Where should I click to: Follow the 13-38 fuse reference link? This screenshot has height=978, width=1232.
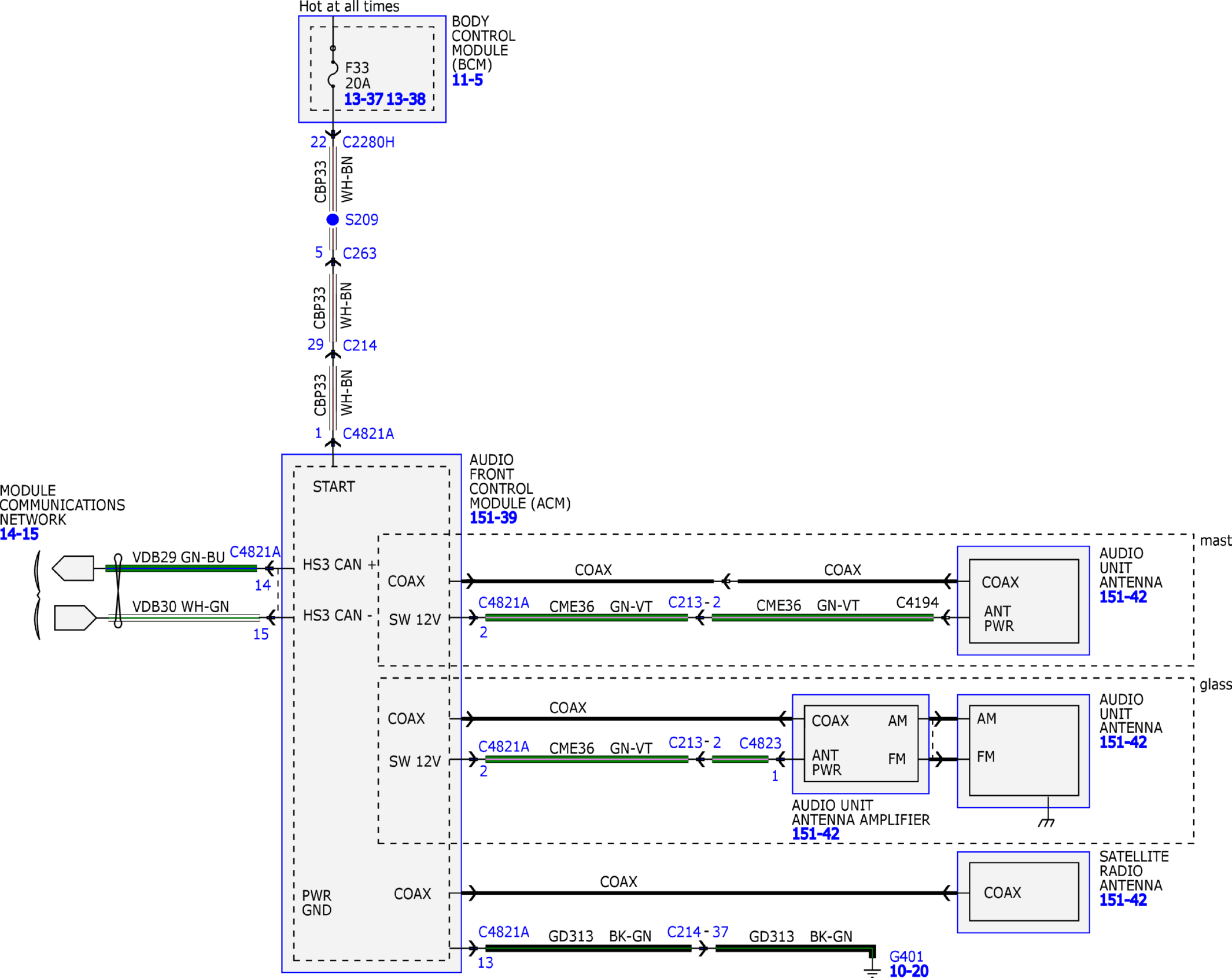click(405, 100)
